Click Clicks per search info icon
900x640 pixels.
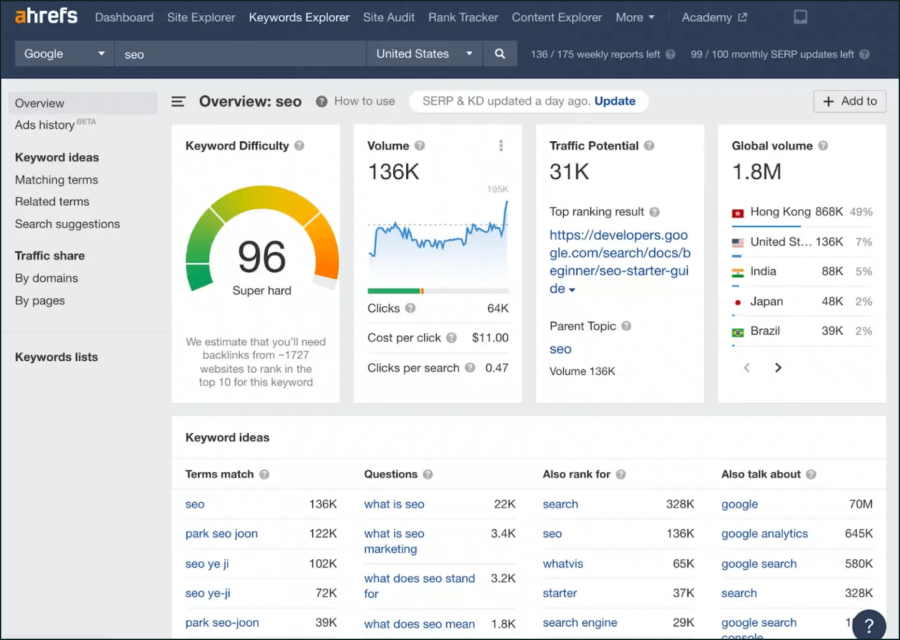pyautogui.click(x=470, y=368)
